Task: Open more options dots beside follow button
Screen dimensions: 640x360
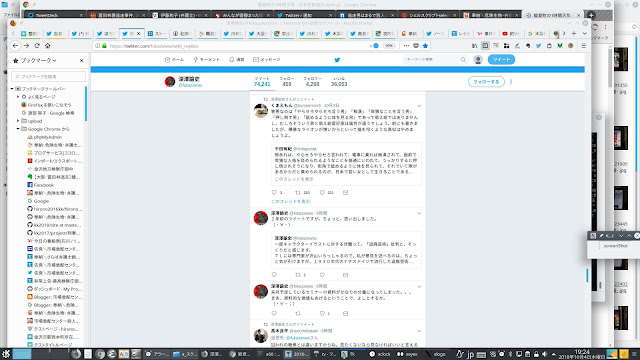Action: (511, 82)
